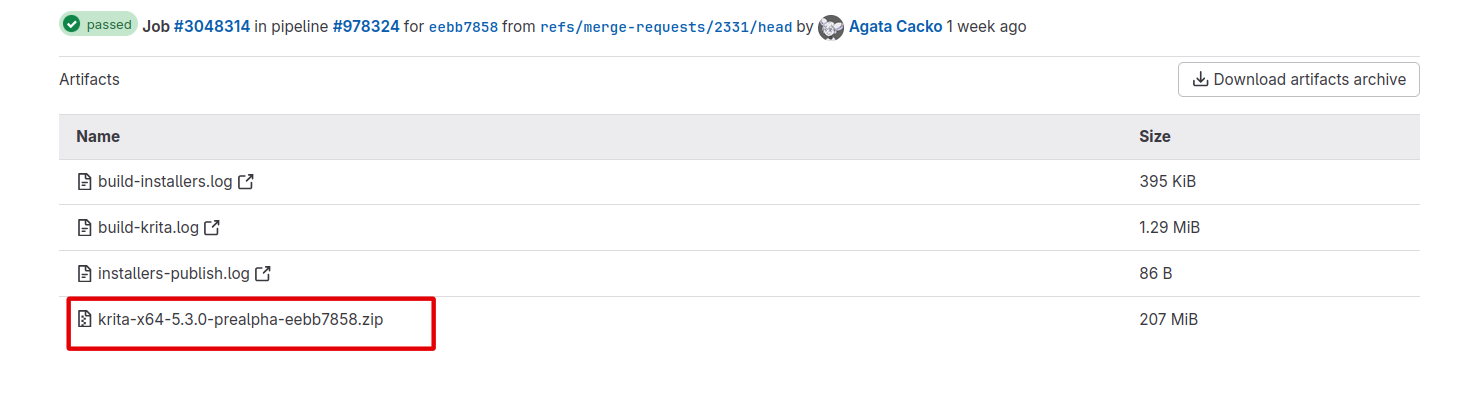Click the build-installers.log file icon
Viewport: 1470px width, 405px height.
tap(85, 182)
